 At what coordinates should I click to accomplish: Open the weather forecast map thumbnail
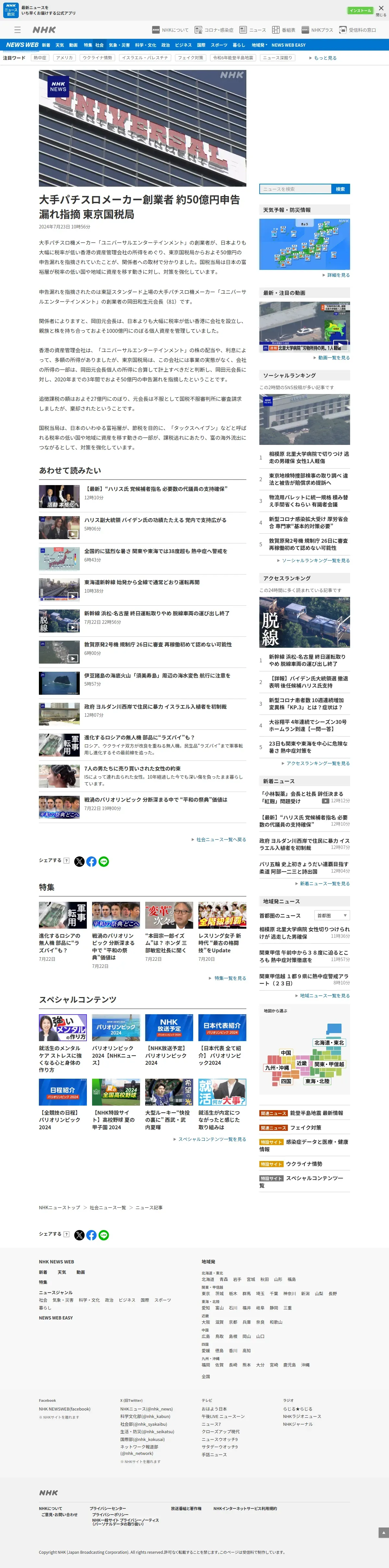pyautogui.click(x=304, y=244)
